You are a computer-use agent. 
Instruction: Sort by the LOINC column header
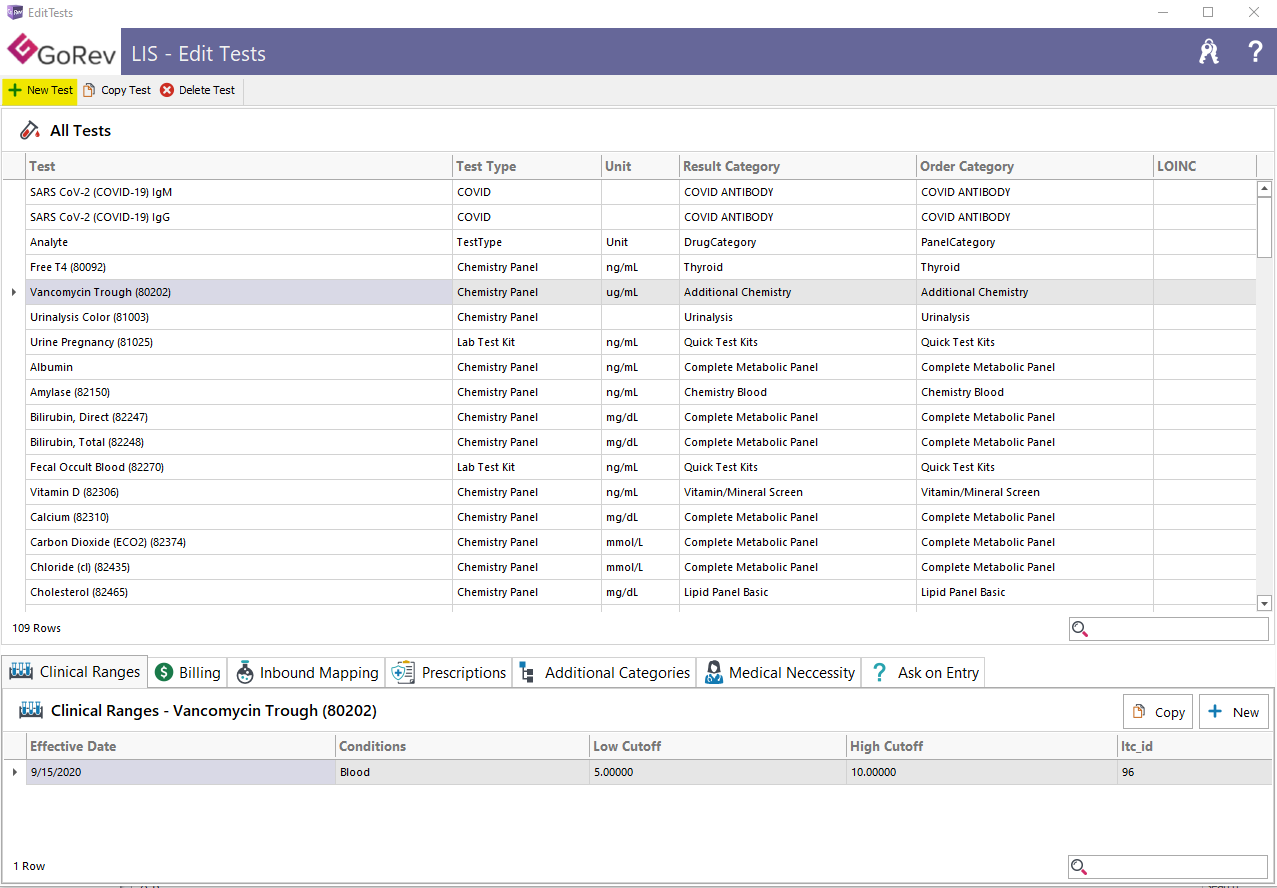1205,166
